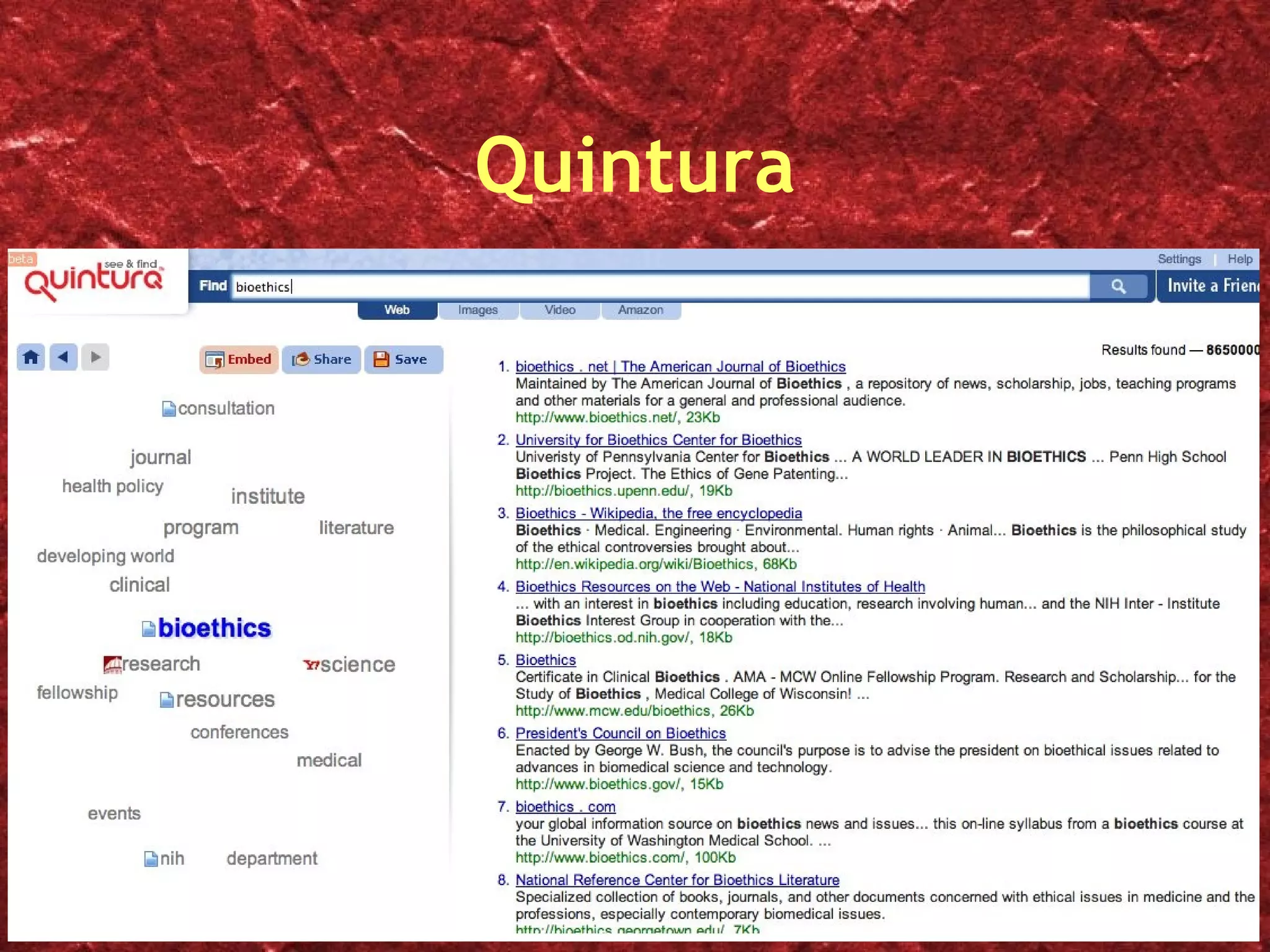Click the home icon button
The width and height of the screenshot is (1270, 952).
[31, 357]
